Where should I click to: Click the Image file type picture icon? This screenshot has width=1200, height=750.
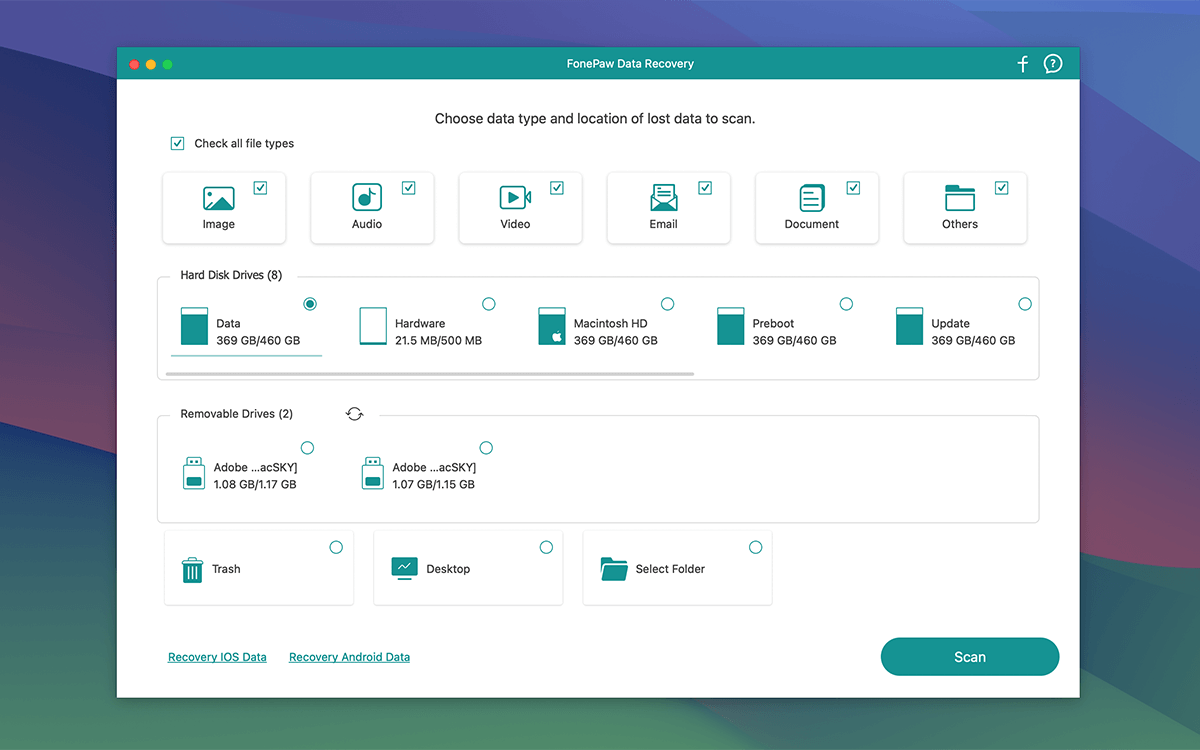click(x=218, y=198)
